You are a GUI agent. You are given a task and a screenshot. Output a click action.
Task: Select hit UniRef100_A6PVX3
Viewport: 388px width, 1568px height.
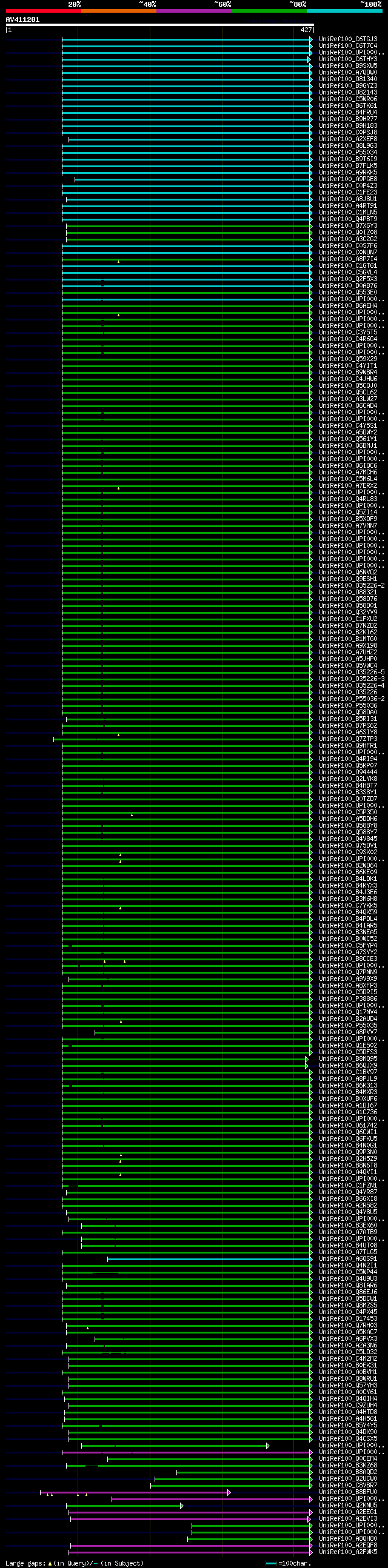tap(348, 1338)
